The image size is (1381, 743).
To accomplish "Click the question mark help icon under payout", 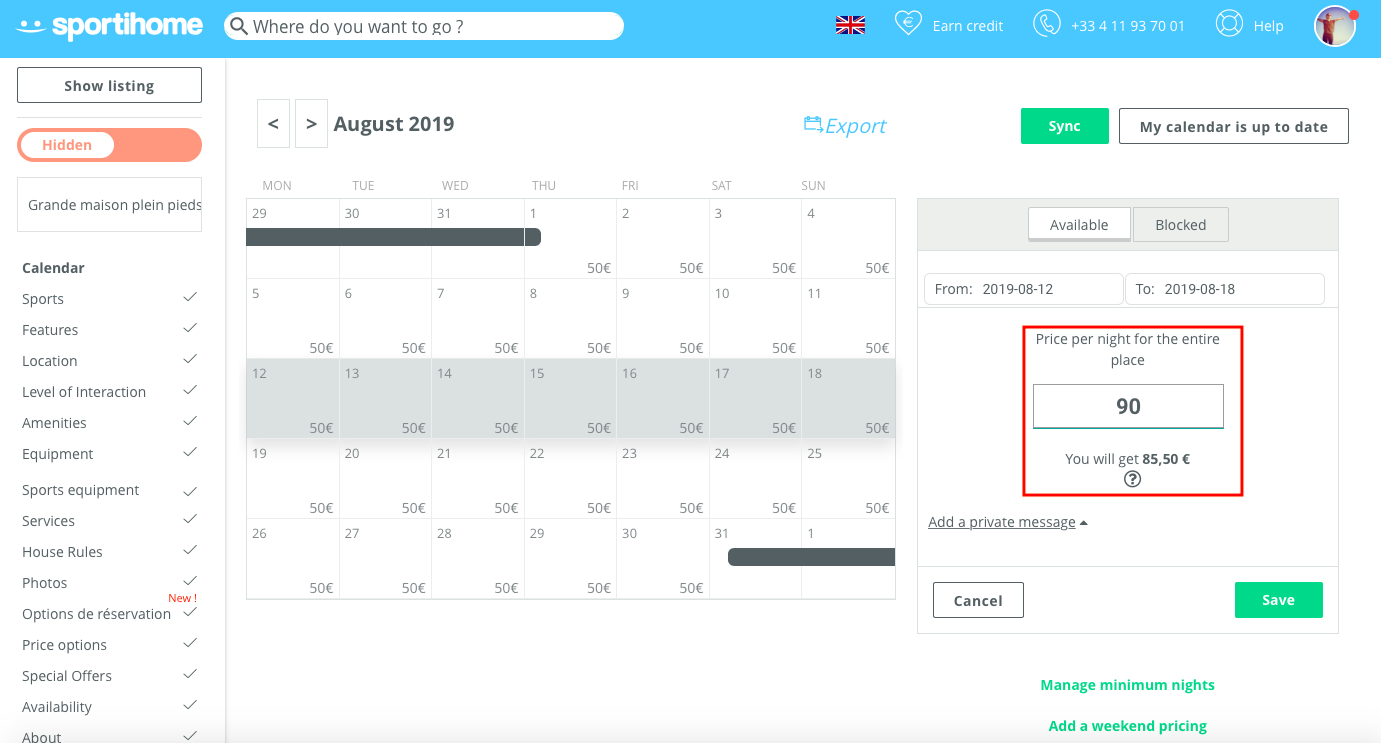I will [x=1132, y=479].
